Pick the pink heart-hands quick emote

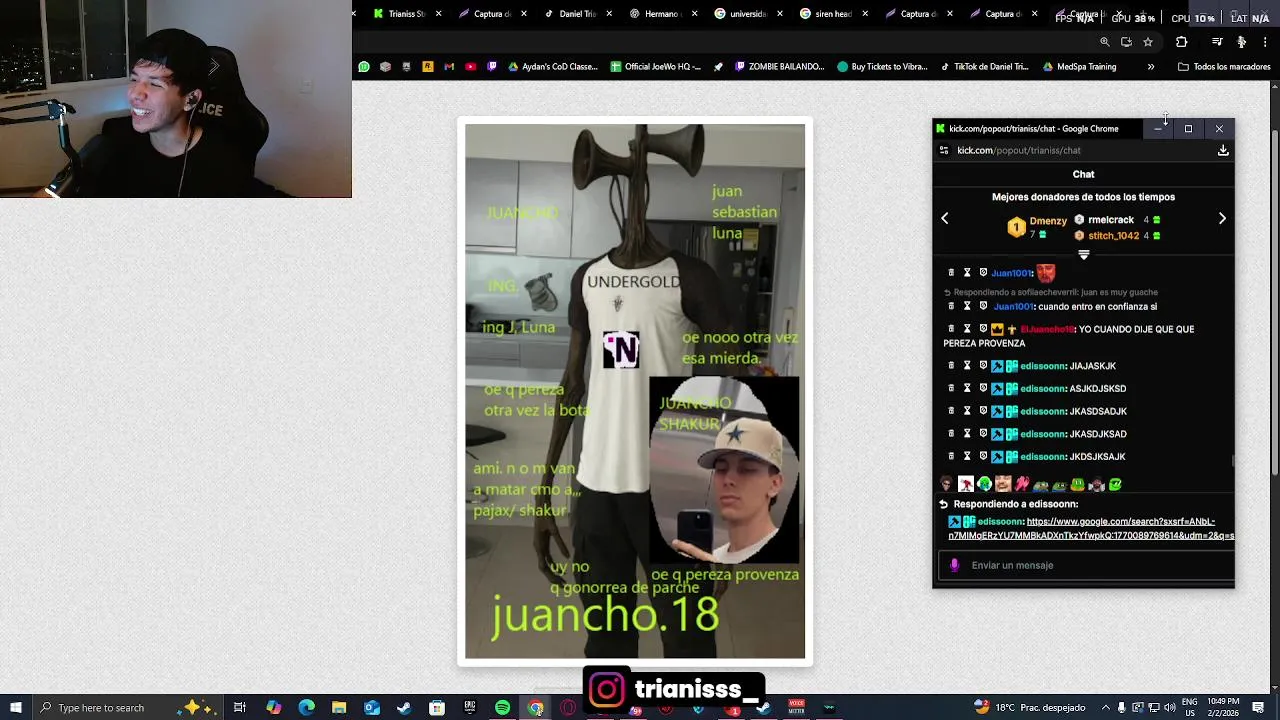pyautogui.click(x=1022, y=485)
